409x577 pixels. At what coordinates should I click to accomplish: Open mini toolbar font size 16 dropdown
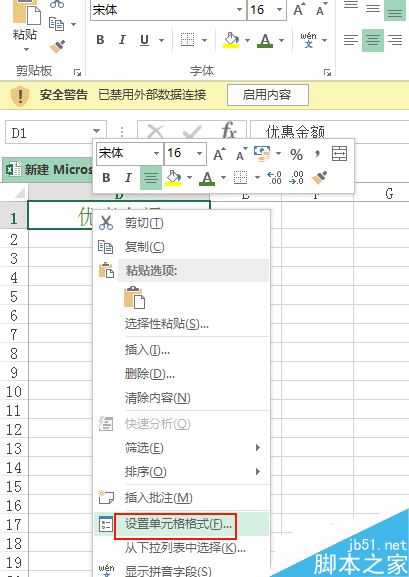pos(200,153)
